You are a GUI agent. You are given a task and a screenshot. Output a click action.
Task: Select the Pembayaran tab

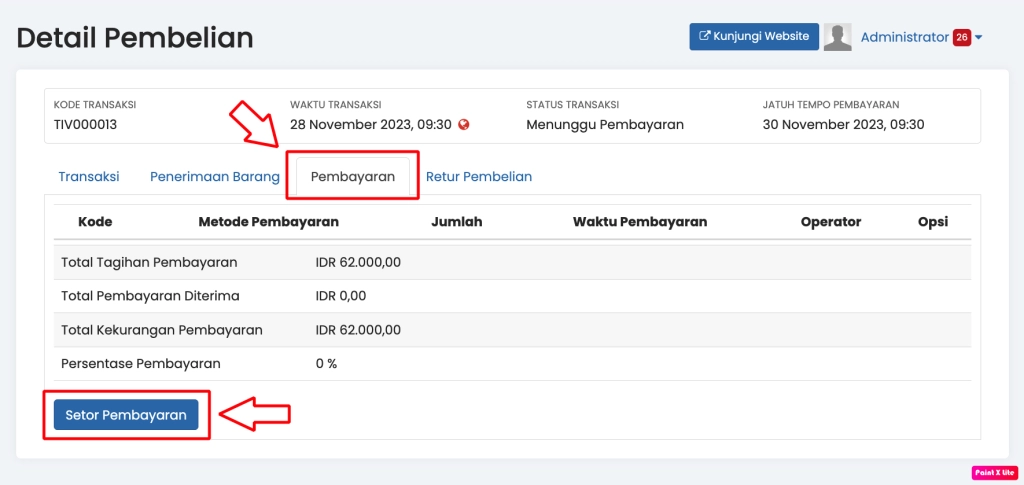353,176
